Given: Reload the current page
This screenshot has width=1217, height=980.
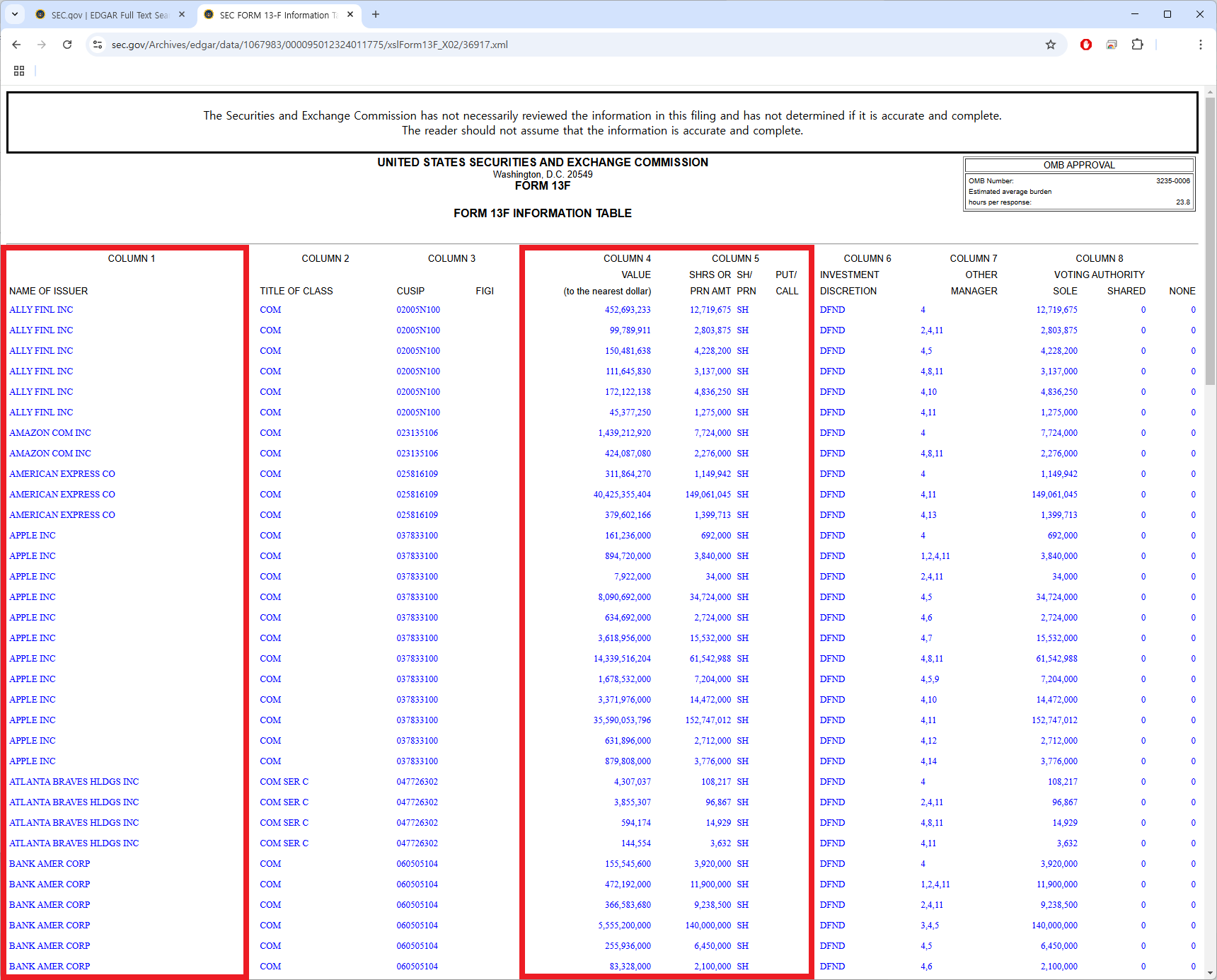Looking at the screenshot, I should [67, 45].
